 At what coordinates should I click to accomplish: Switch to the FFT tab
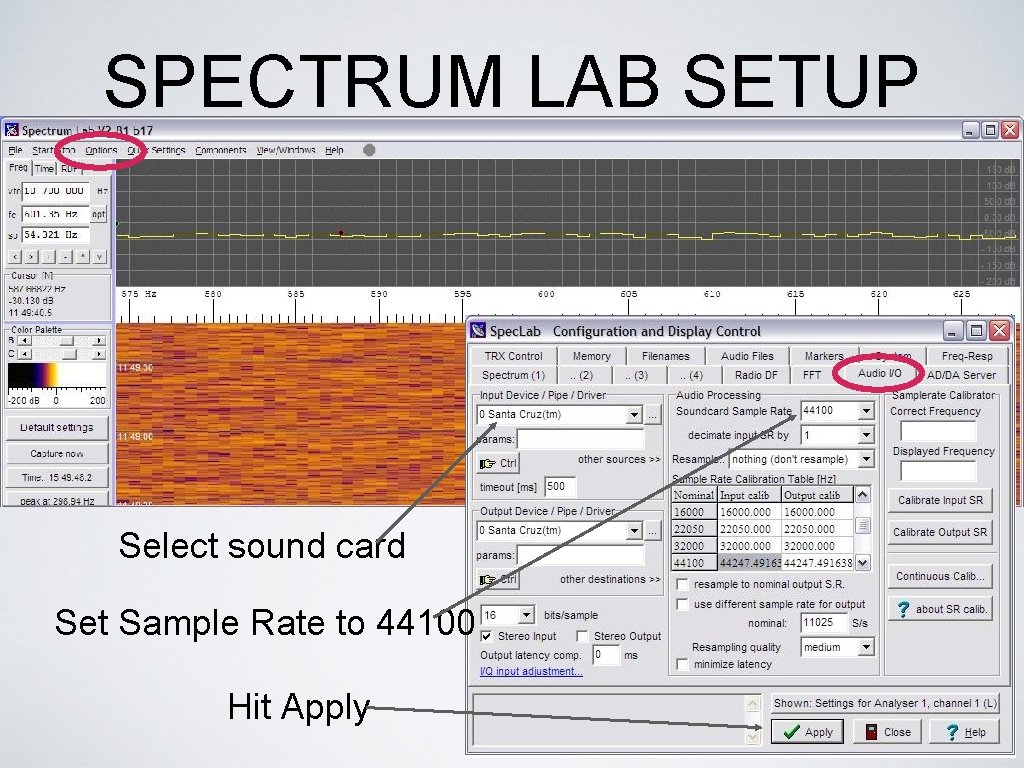tap(812, 375)
